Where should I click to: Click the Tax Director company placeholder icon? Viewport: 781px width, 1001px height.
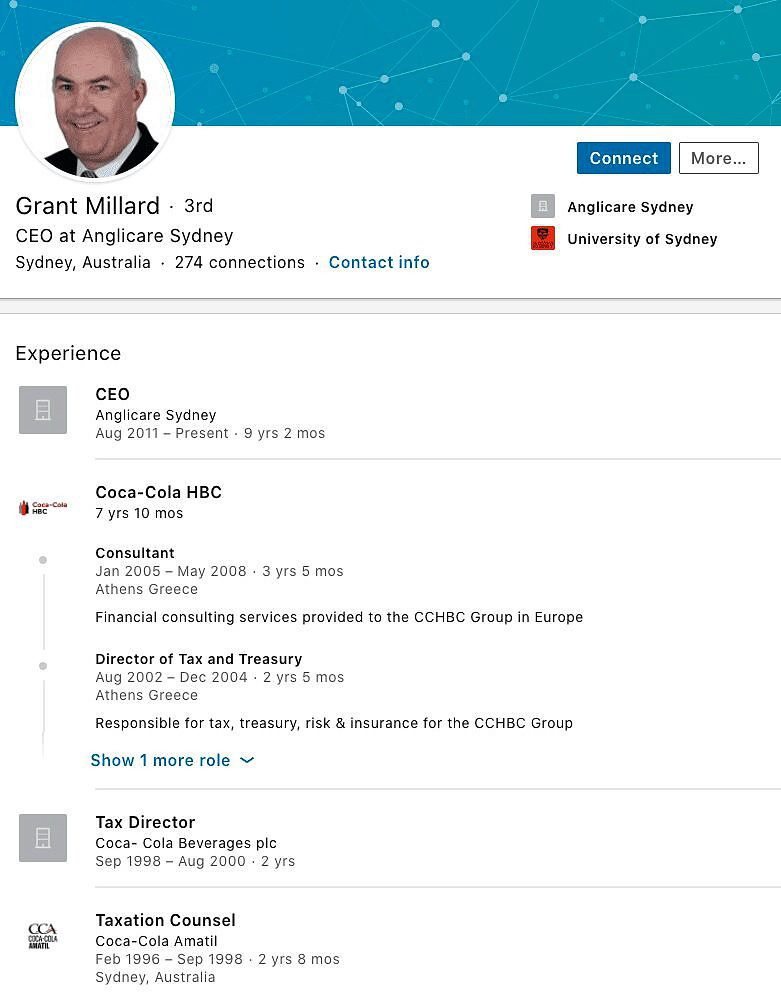43,838
